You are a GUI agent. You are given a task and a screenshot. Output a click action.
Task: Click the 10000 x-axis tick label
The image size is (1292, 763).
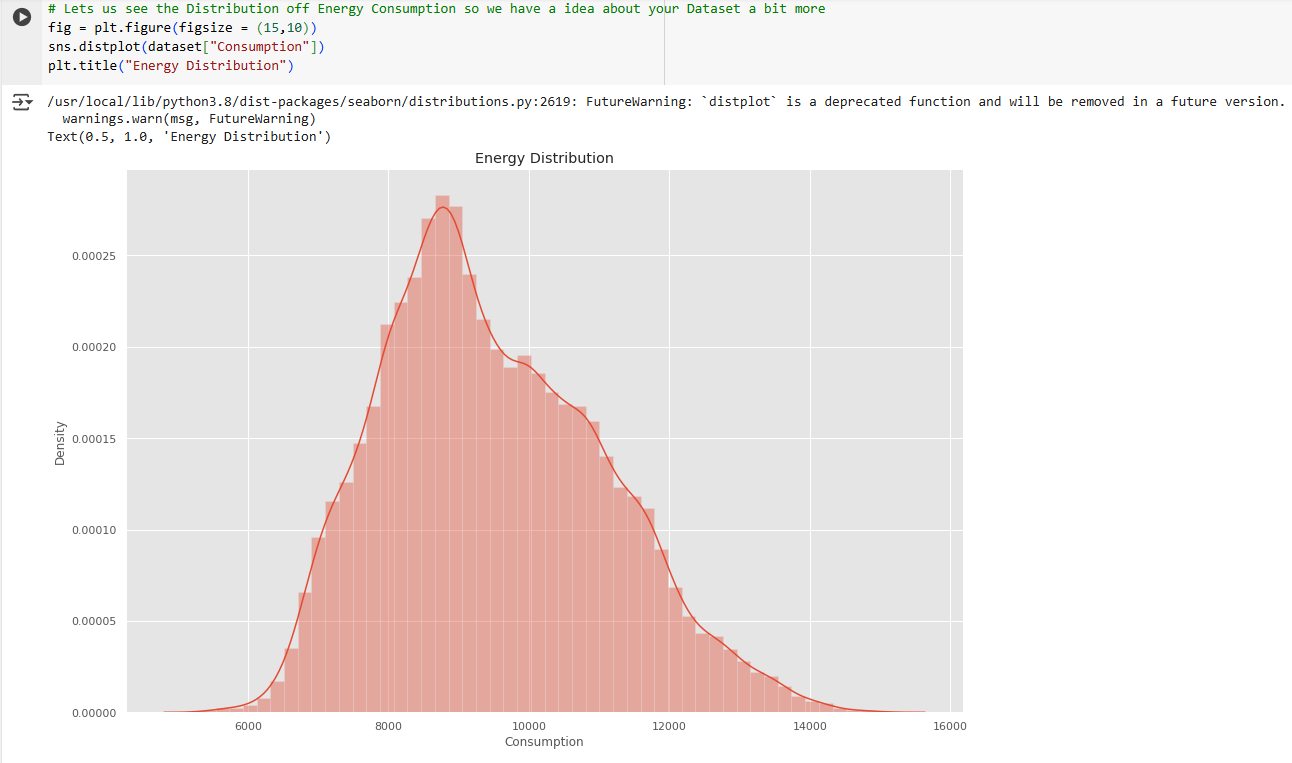point(528,726)
